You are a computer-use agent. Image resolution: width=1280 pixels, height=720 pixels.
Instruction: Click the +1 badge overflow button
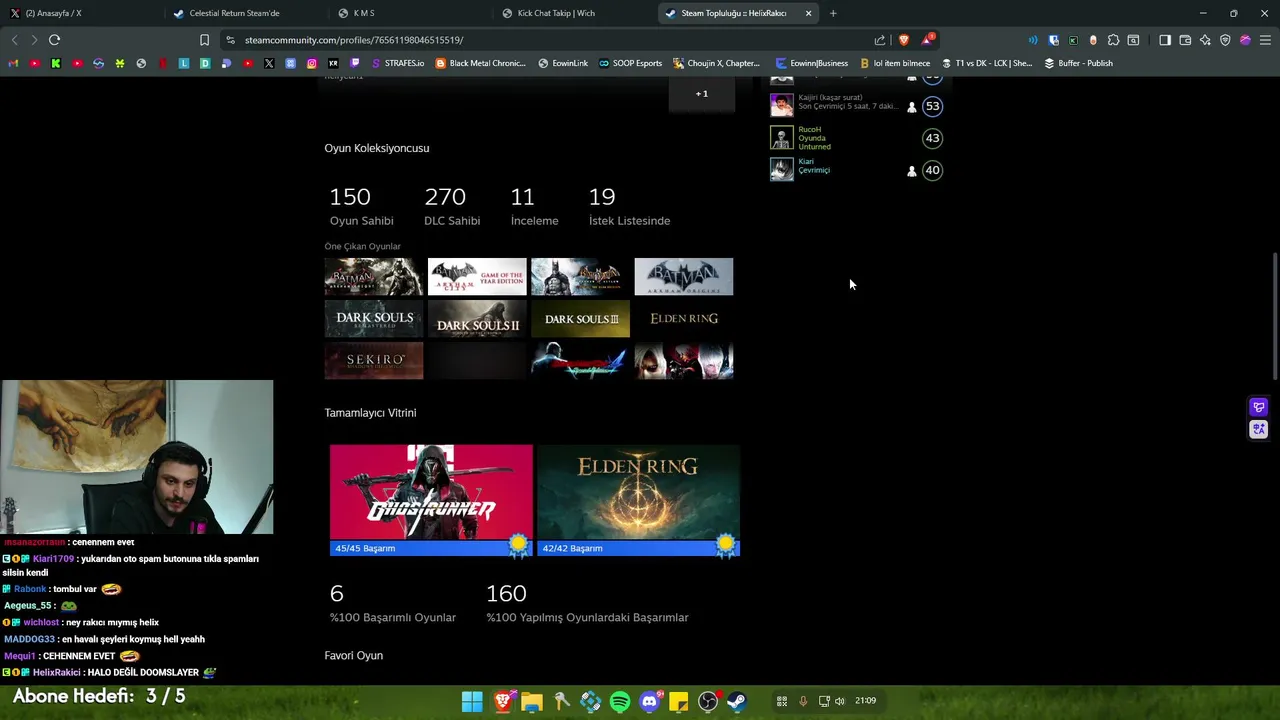pyautogui.click(x=702, y=94)
